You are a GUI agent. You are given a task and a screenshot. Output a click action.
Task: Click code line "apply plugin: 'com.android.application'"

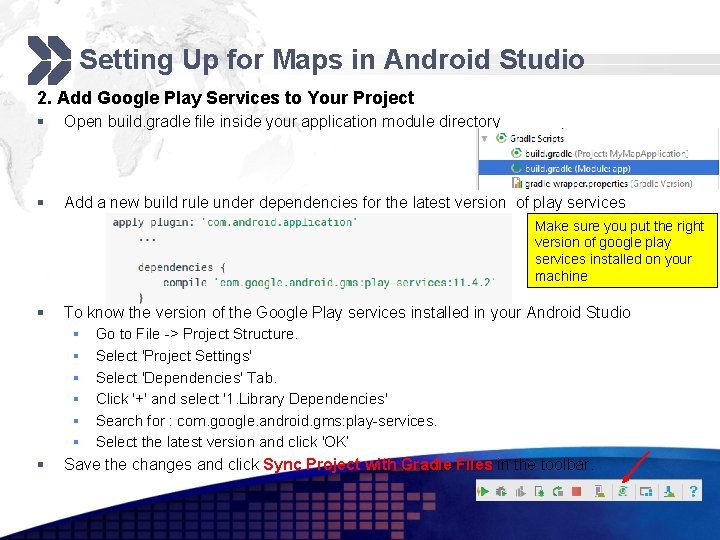click(235, 222)
